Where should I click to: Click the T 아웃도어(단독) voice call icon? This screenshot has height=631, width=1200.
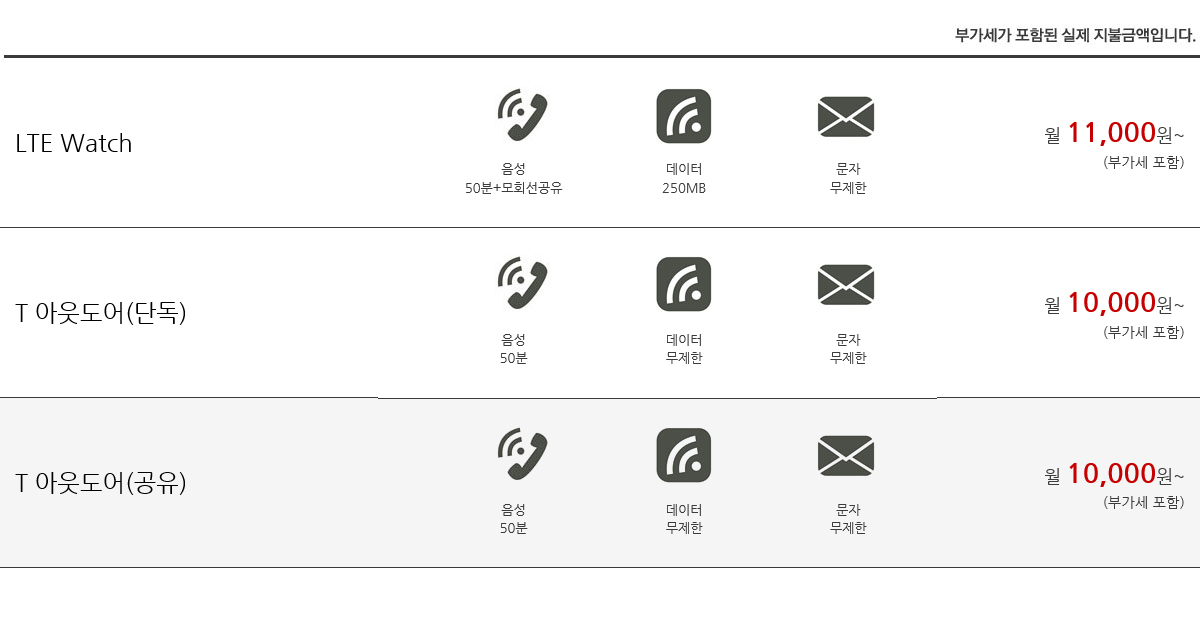click(x=522, y=284)
